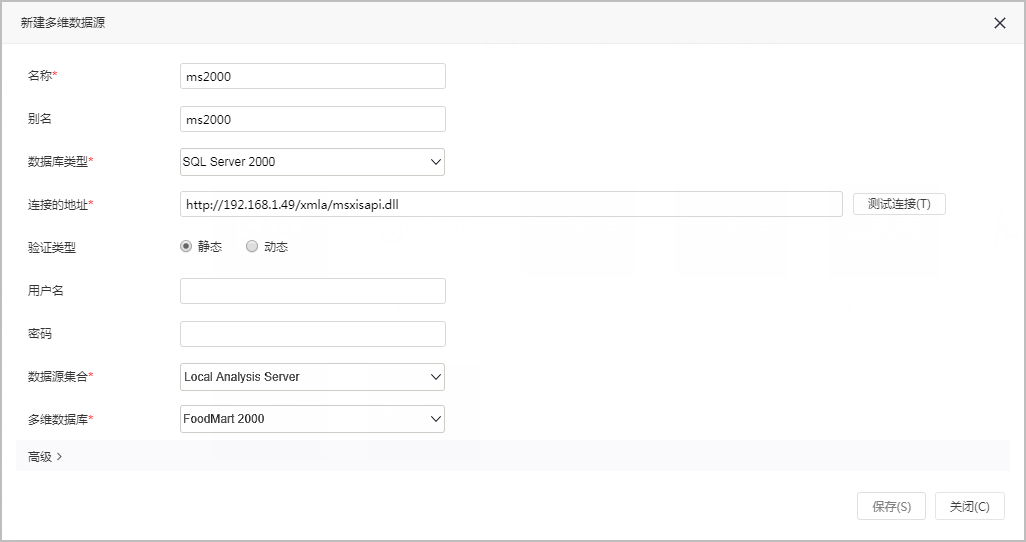Screen dimensions: 1026x542
Task: Open the 数据源集合 dropdown showing Local Analysis Server
Action: (312, 376)
